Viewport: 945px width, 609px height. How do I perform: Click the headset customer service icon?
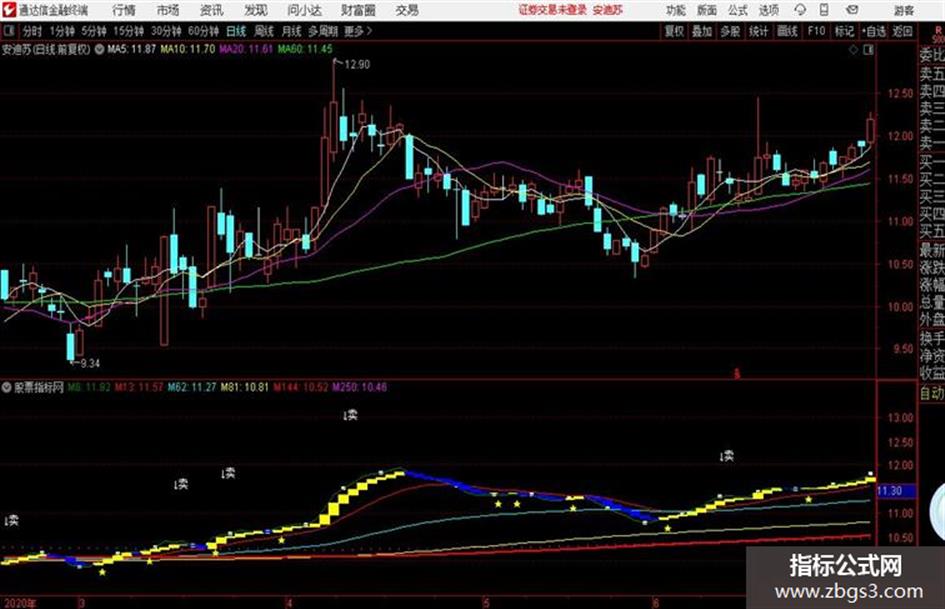[800, 10]
